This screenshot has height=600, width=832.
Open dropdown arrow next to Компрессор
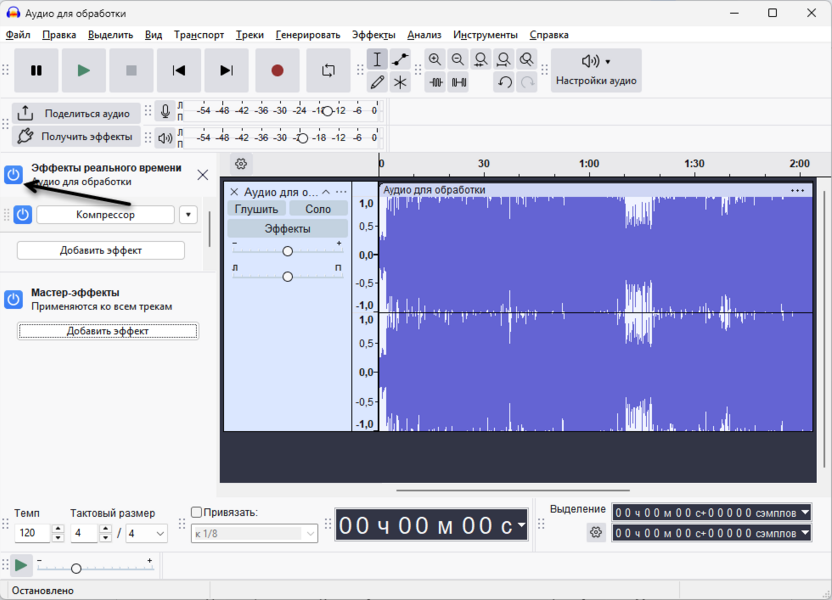[x=188, y=215]
